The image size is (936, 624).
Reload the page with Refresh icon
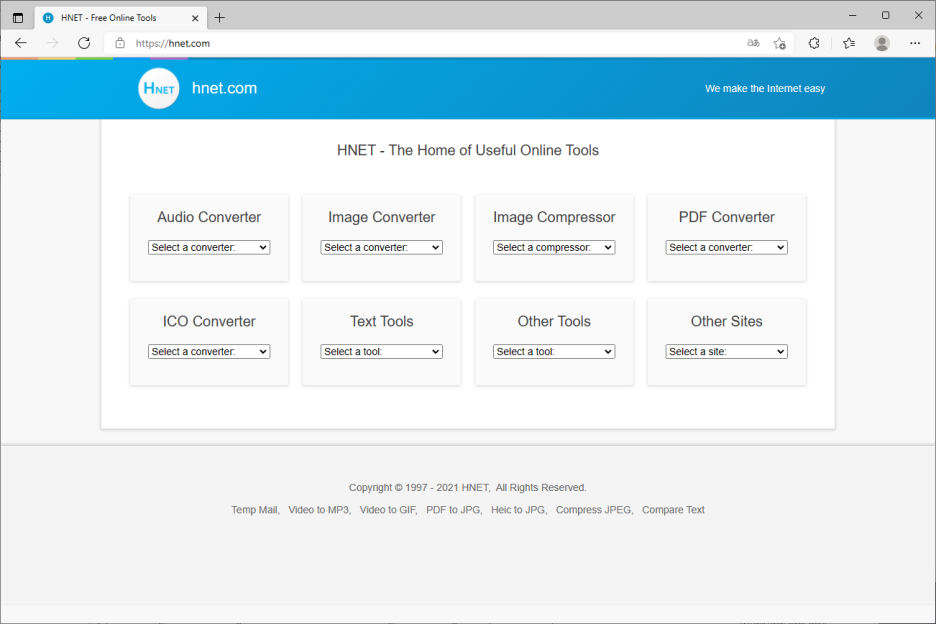pos(84,43)
